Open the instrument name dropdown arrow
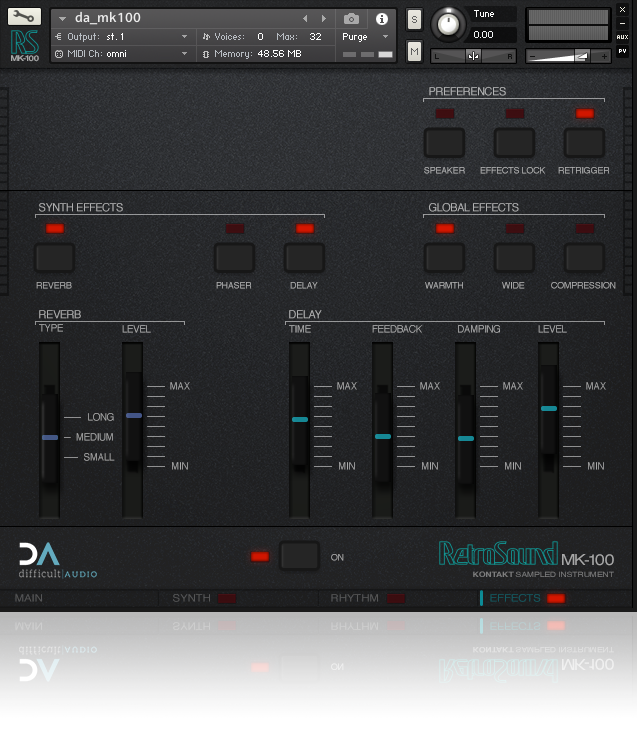The image size is (637, 750). click(62, 19)
